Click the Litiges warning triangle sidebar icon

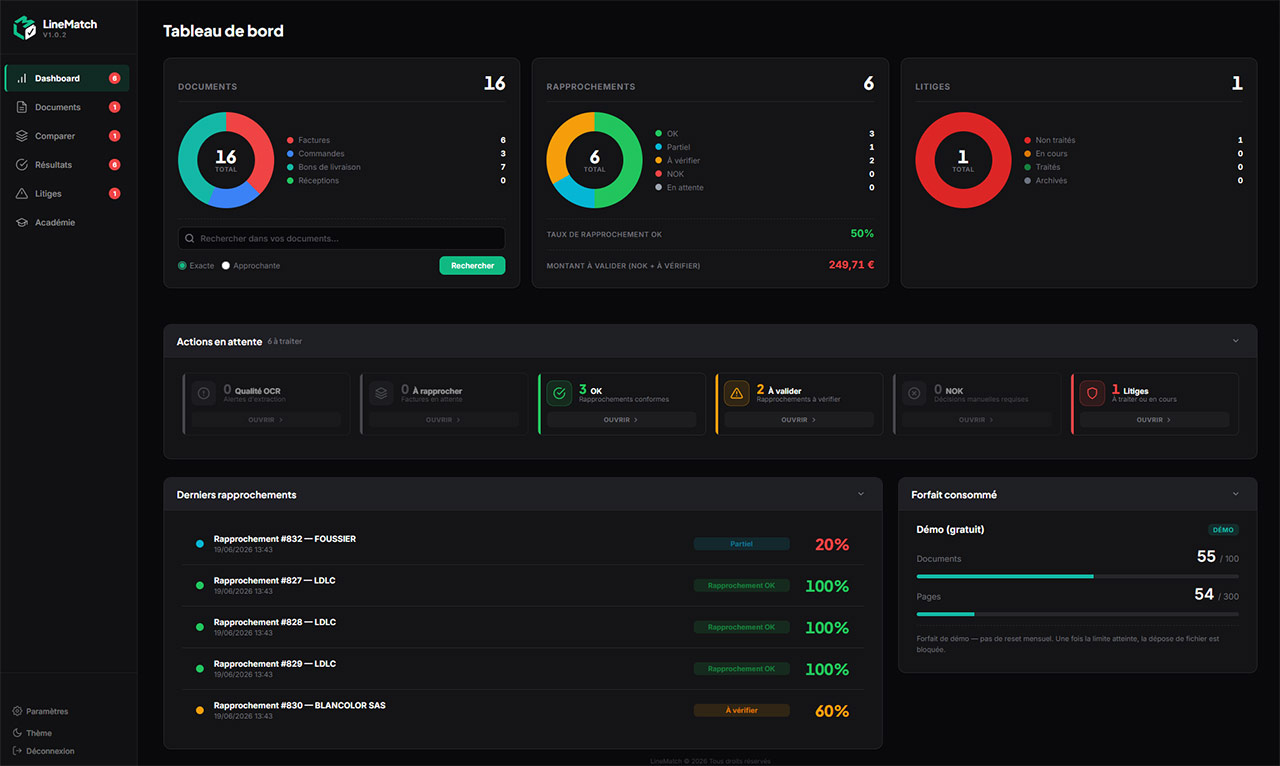point(22,194)
